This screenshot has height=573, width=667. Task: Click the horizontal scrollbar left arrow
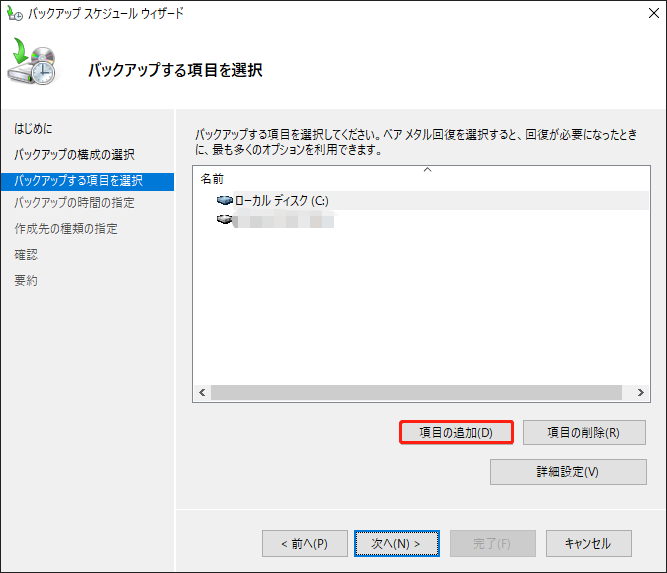coord(202,392)
